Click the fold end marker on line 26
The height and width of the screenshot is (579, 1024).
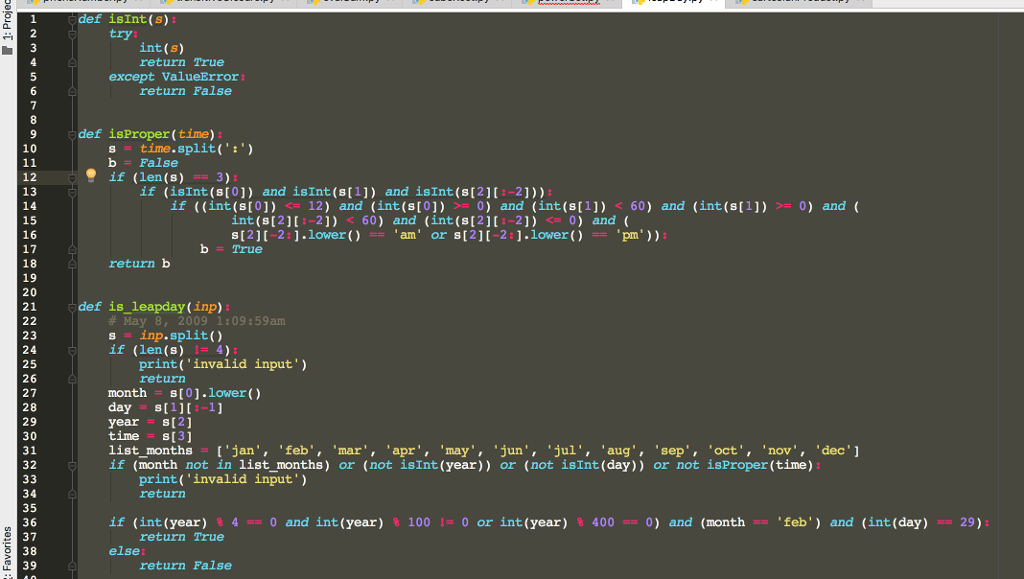click(72, 379)
